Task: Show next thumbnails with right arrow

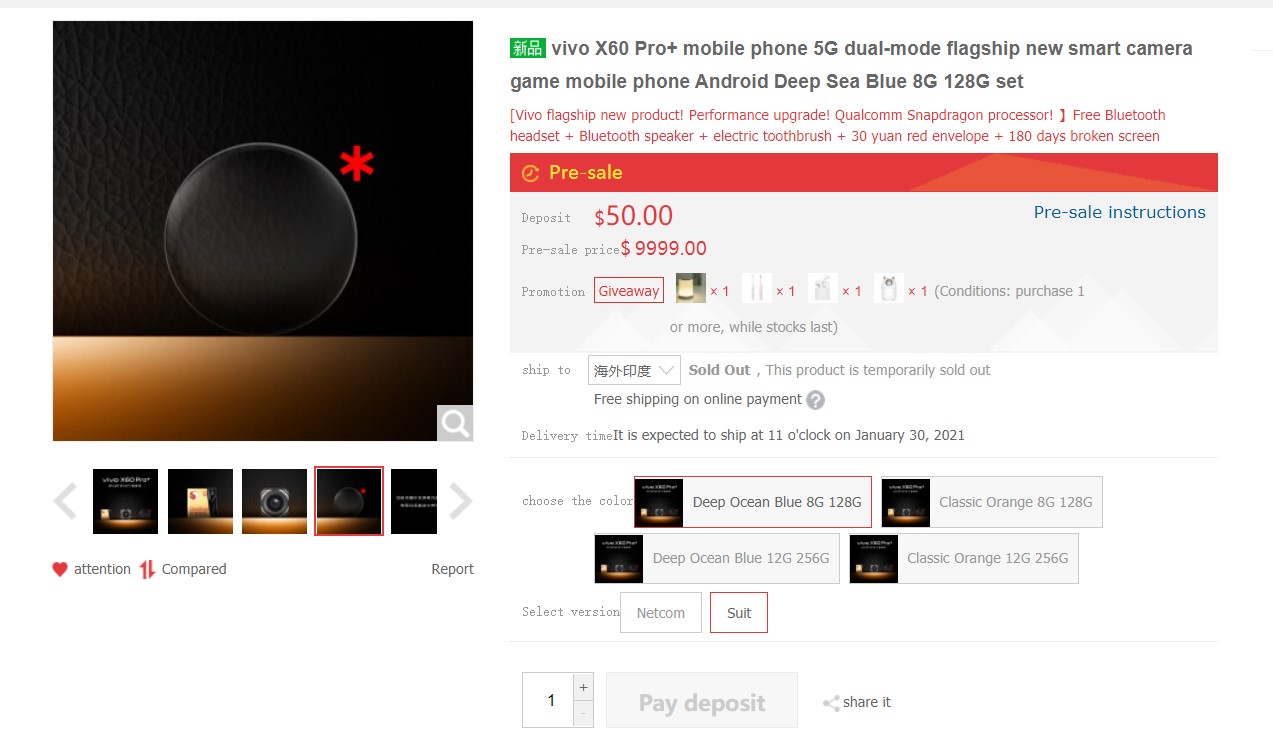Action: point(460,502)
